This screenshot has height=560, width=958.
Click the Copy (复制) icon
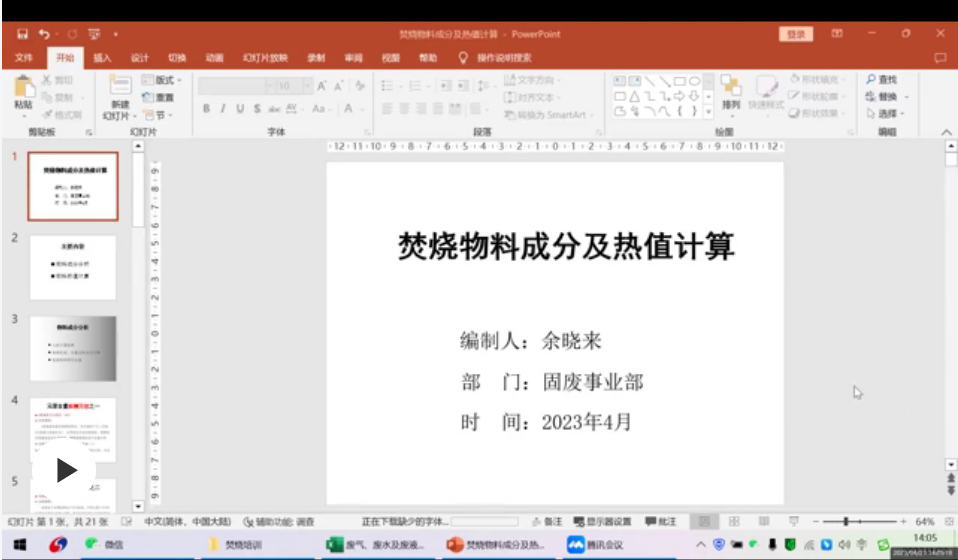pos(47,97)
